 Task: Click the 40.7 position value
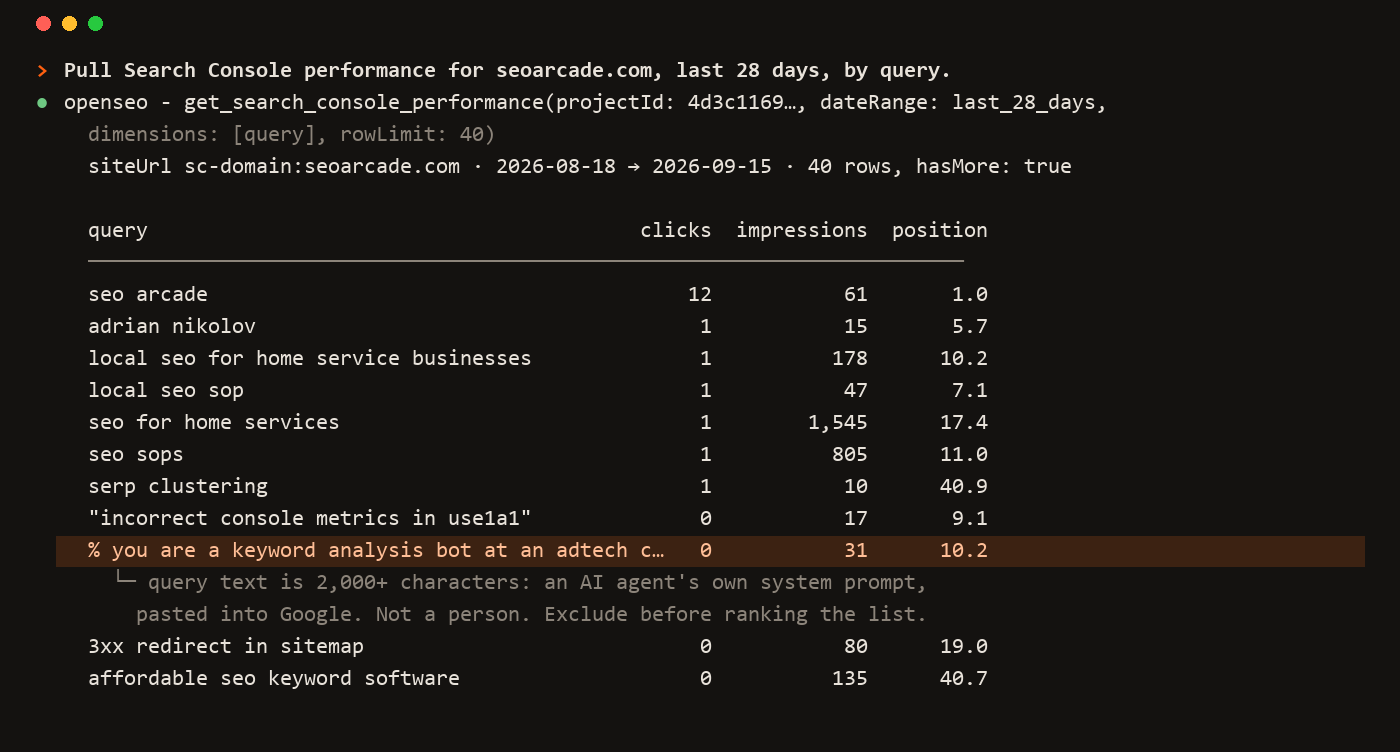964,678
